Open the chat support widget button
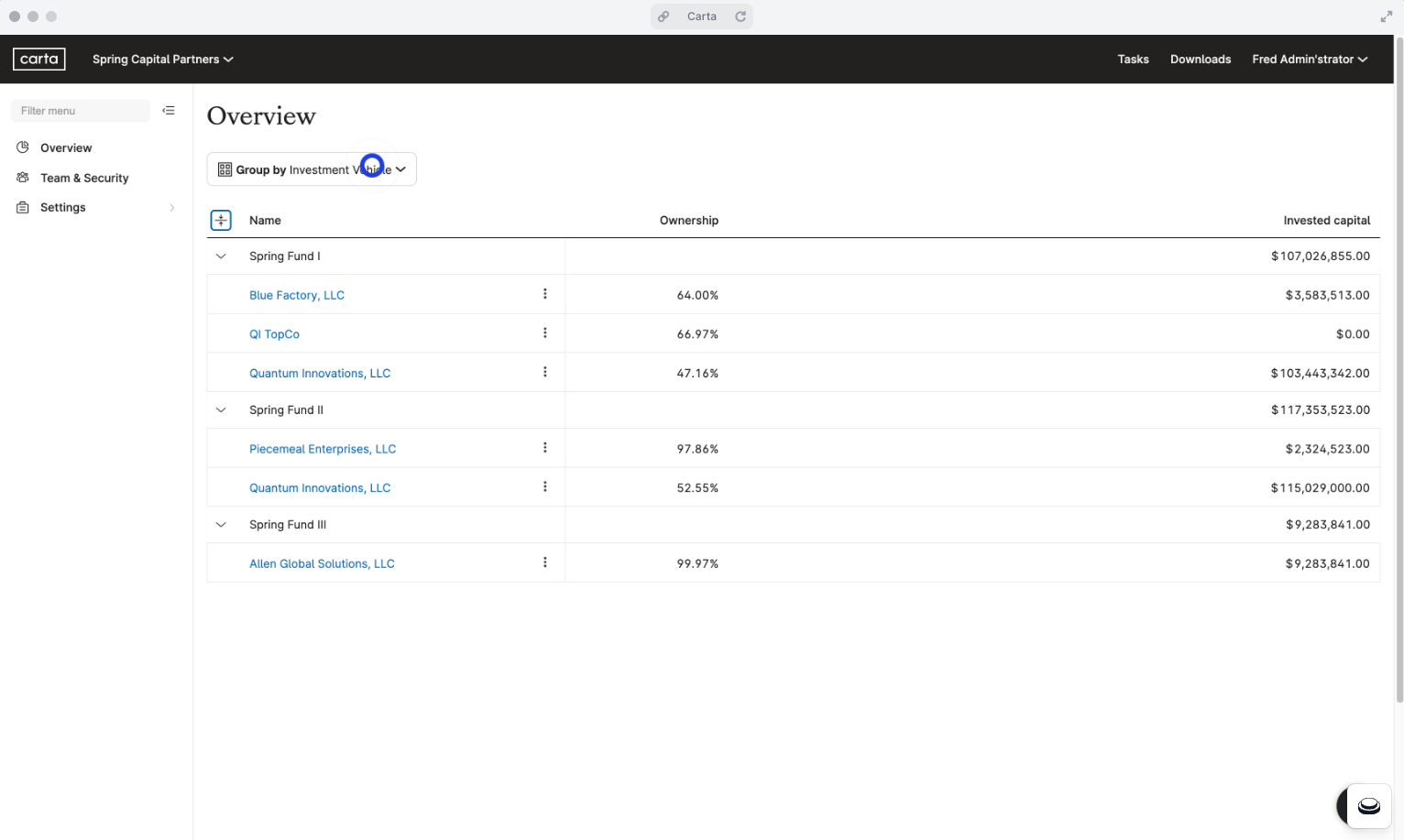This screenshot has height=840, width=1404. tap(1368, 806)
